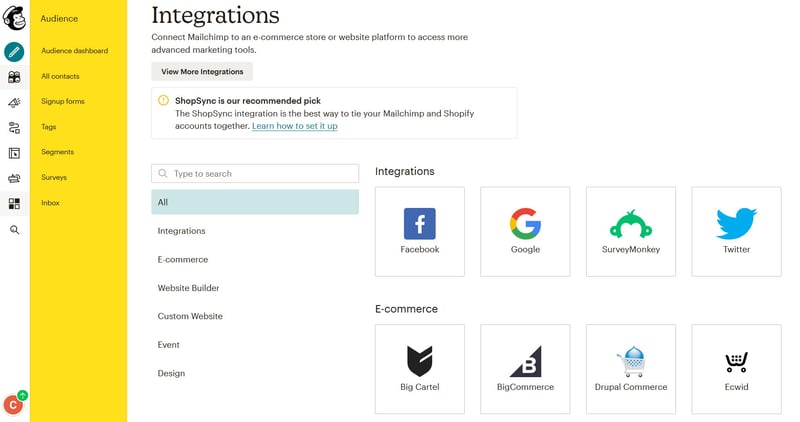The image size is (800, 422).
Task: Open the Automations icon in left rail
Action: click(x=14, y=127)
